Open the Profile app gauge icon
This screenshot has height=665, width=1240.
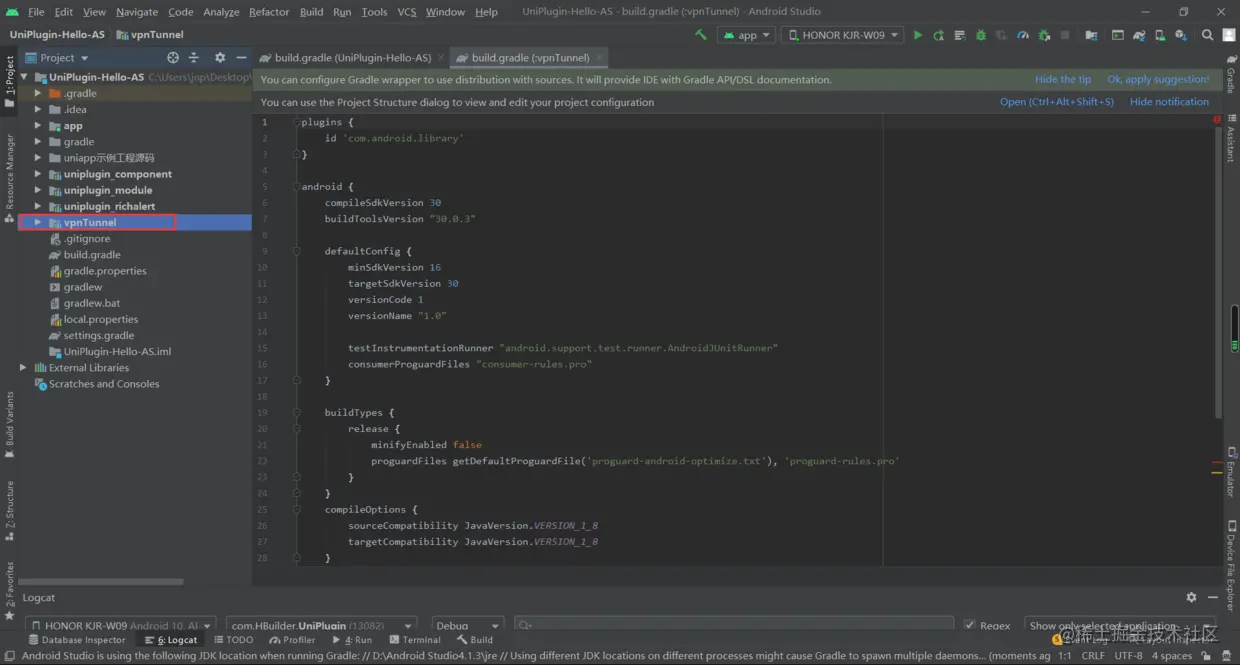pyautogui.click(x=1023, y=35)
